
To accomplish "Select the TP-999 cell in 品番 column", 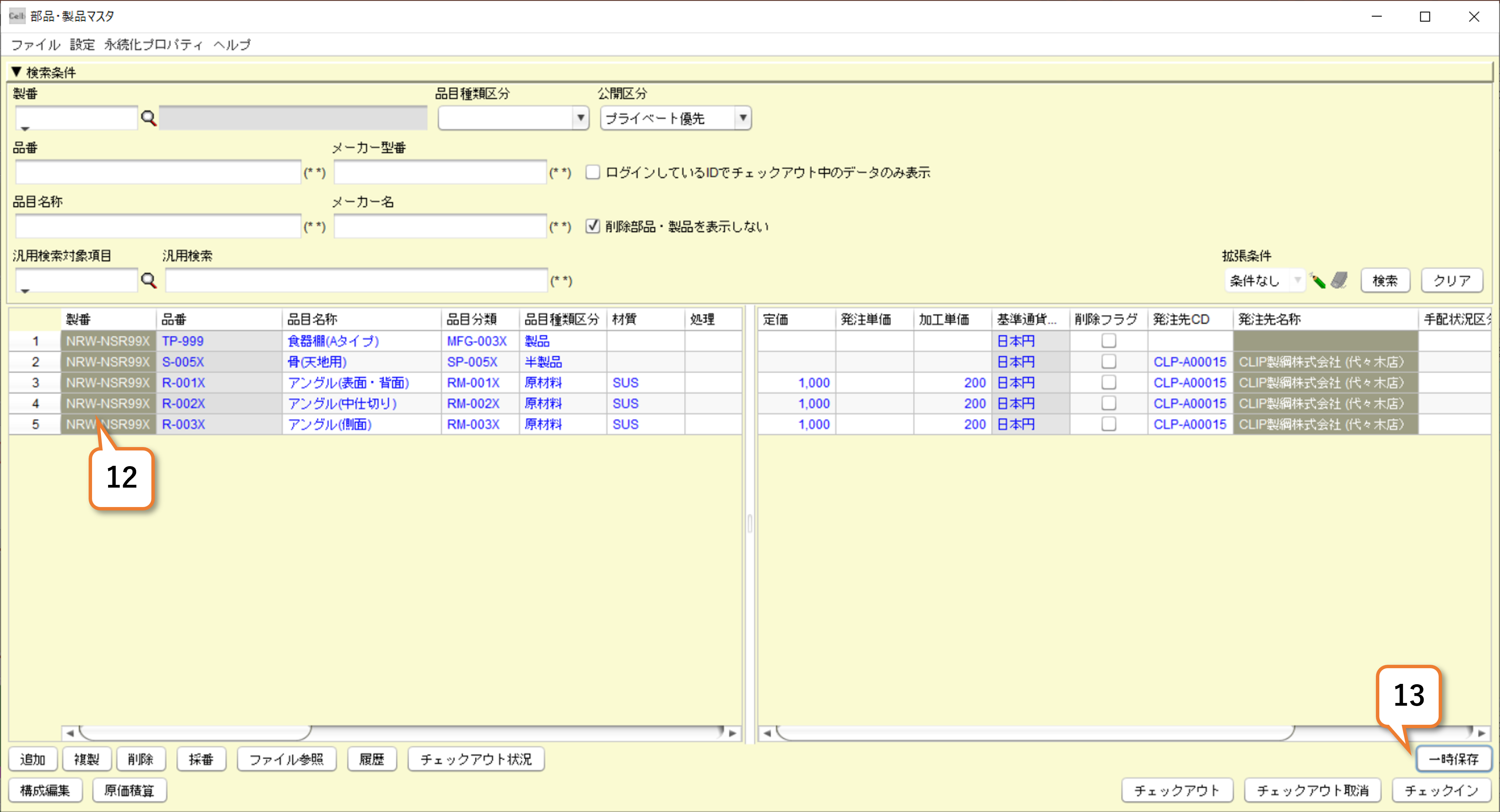I will (219, 341).
